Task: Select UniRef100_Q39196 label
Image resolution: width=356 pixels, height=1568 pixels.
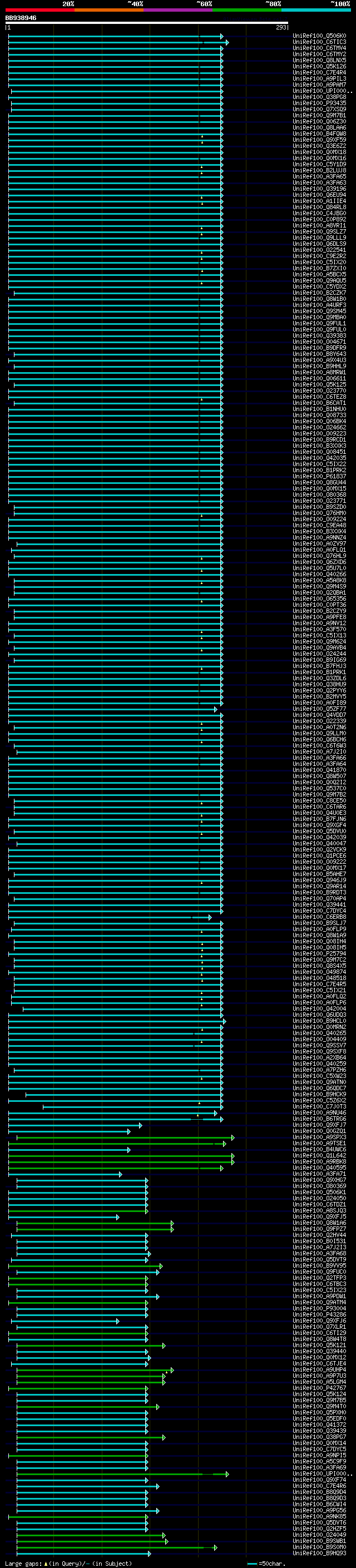Action: (x=319, y=189)
